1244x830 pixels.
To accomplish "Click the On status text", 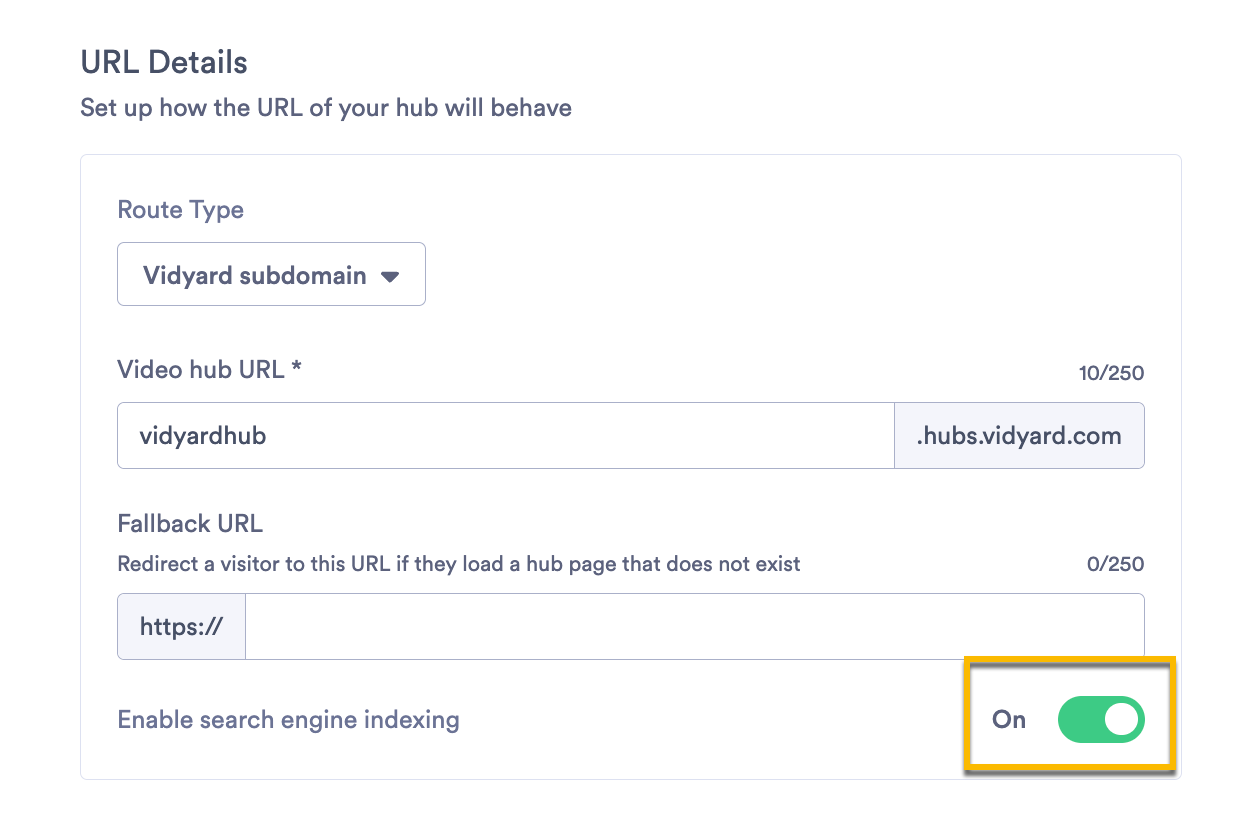I will pyautogui.click(x=1009, y=719).
